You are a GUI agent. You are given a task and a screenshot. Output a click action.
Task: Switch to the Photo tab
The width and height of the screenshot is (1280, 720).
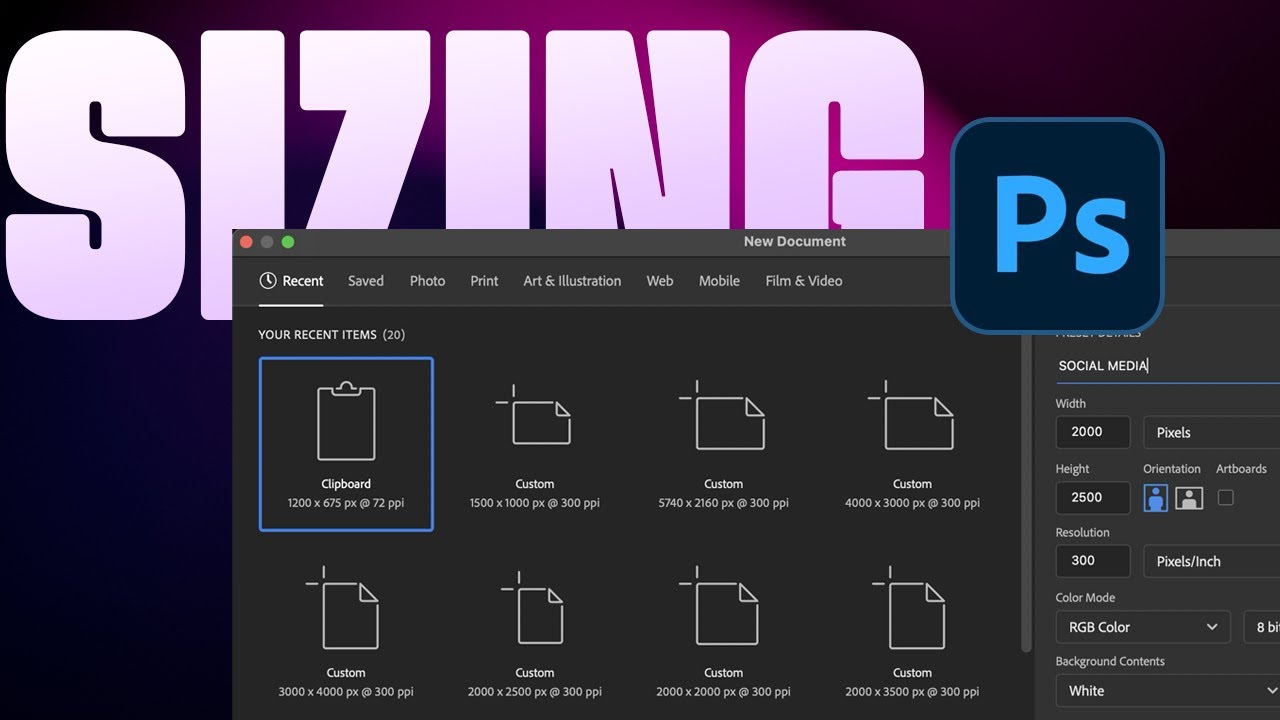[x=427, y=281]
